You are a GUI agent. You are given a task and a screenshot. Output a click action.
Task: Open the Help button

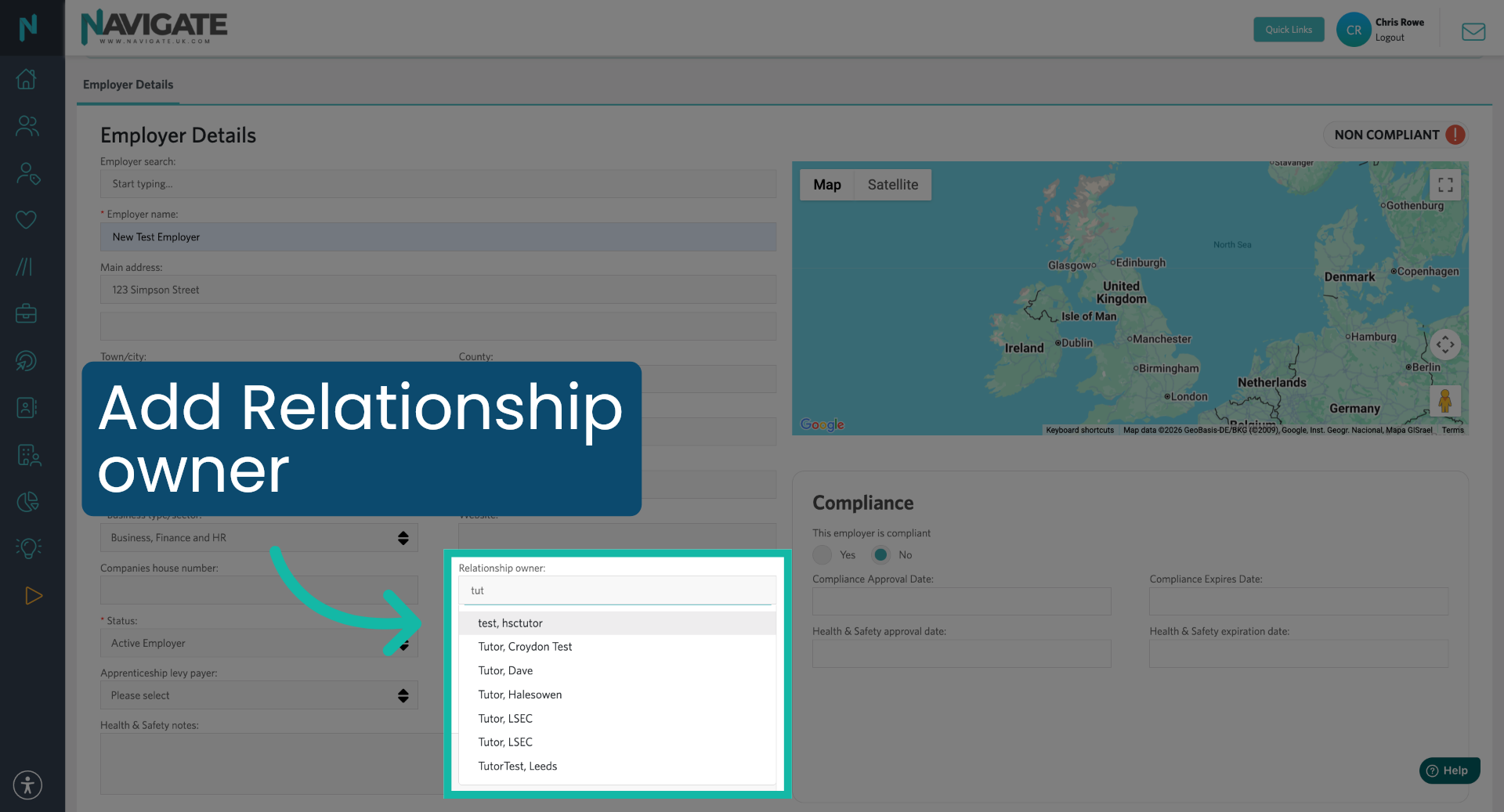[x=1450, y=770]
